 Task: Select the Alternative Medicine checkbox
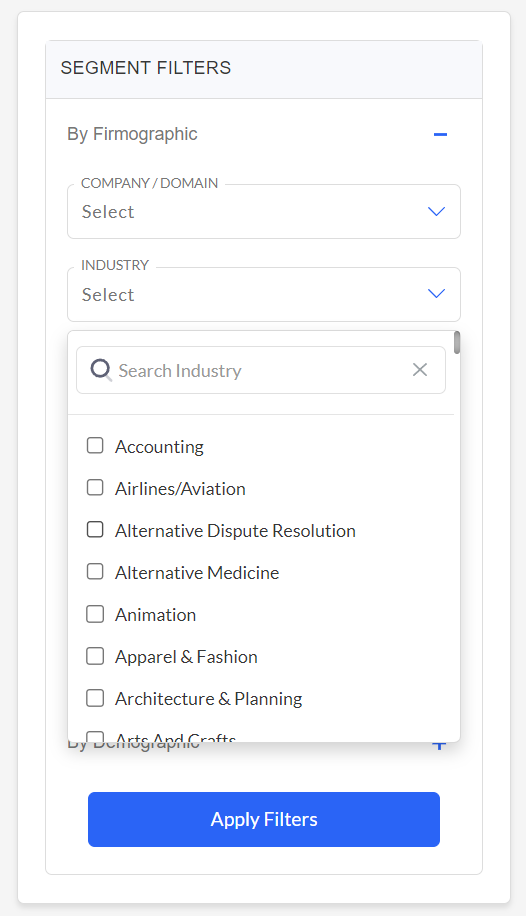pyautogui.click(x=95, y=572)
